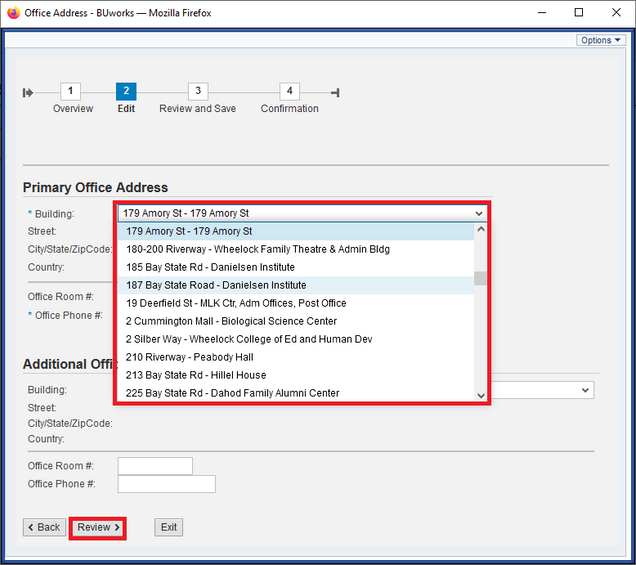Screen dimensions: 636x565
Task: Click the Firefox logo in title bar
Action: 13,13
